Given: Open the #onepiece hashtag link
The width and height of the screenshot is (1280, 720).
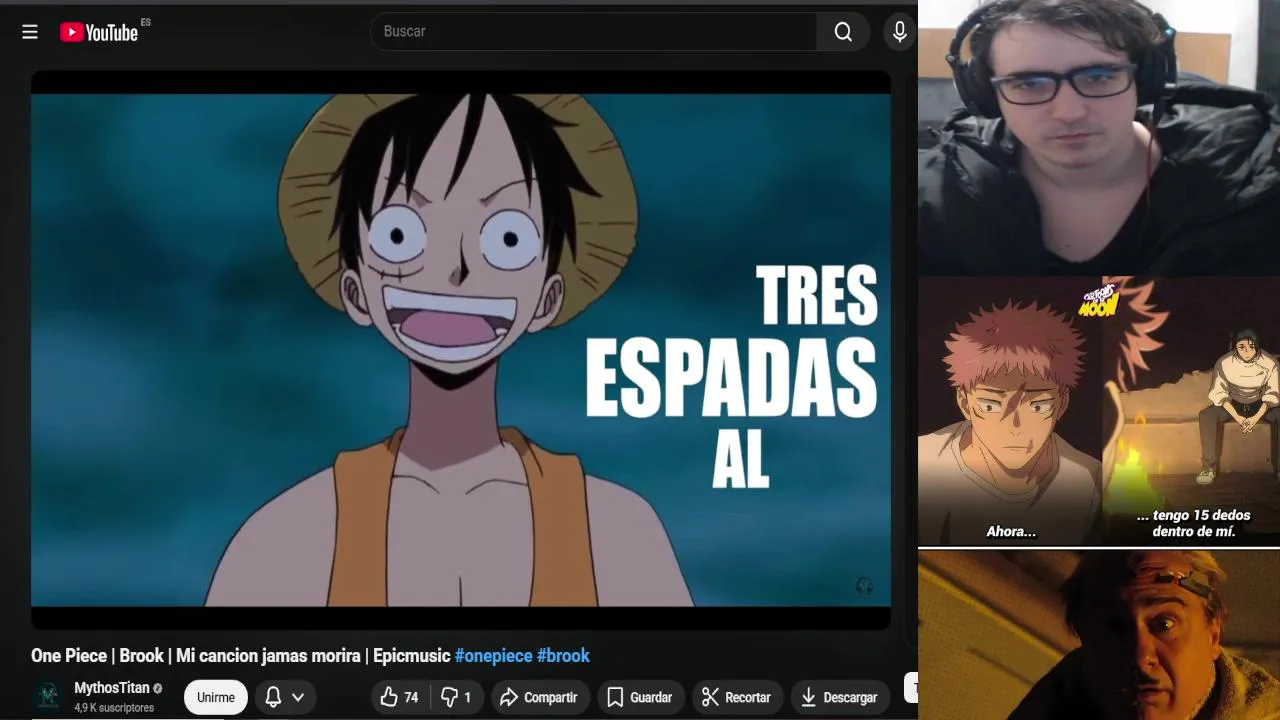Looking at the screenshot, I should point(493,656).
